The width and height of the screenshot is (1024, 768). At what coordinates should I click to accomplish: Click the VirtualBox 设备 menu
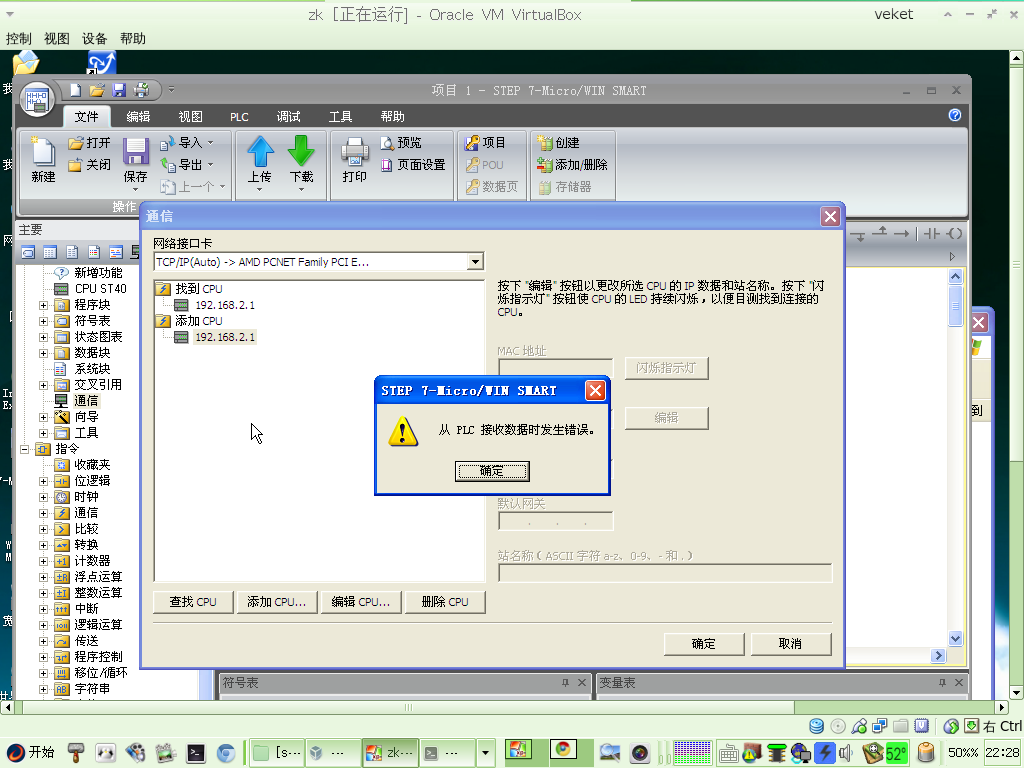(x=95, y=39)
